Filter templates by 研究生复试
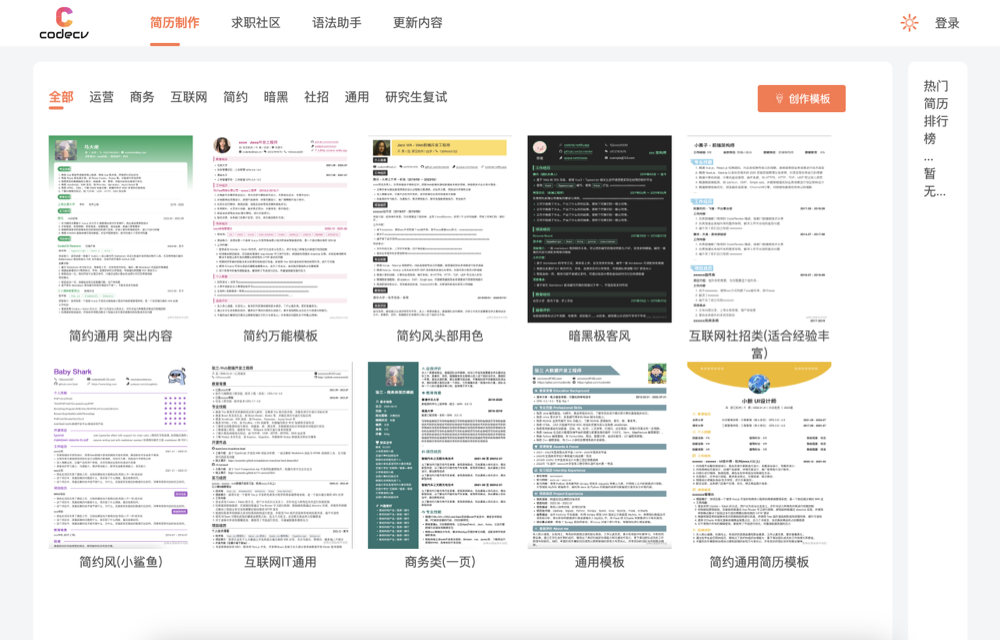The height and width of the screenshot is (640, 1000). coord(416,97)
